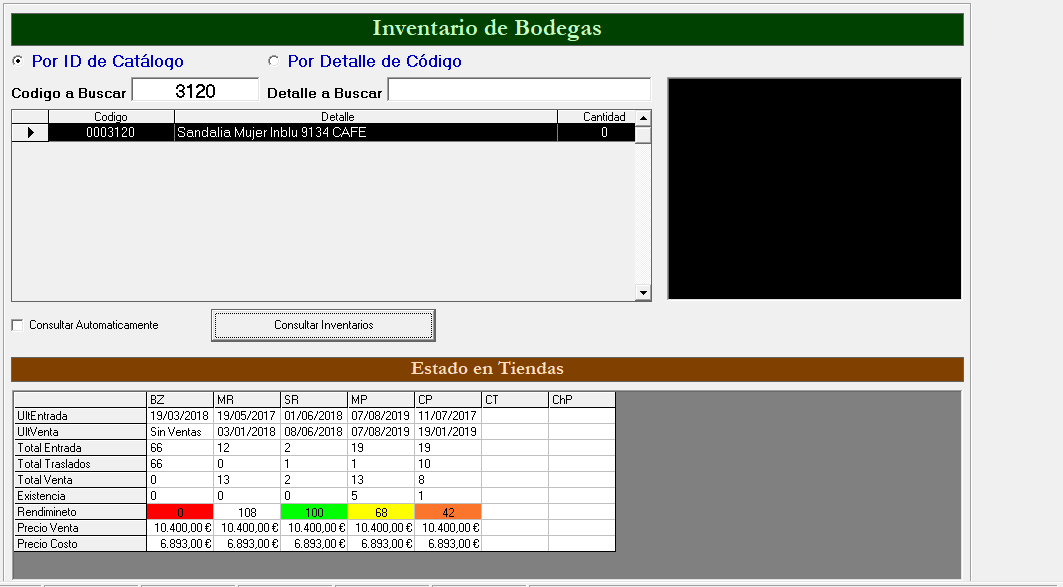The height and width of the screenshot is (587, 1063).
Task: Click the Codigo column header
Action: pyautogui.click(x=111, y=117)
